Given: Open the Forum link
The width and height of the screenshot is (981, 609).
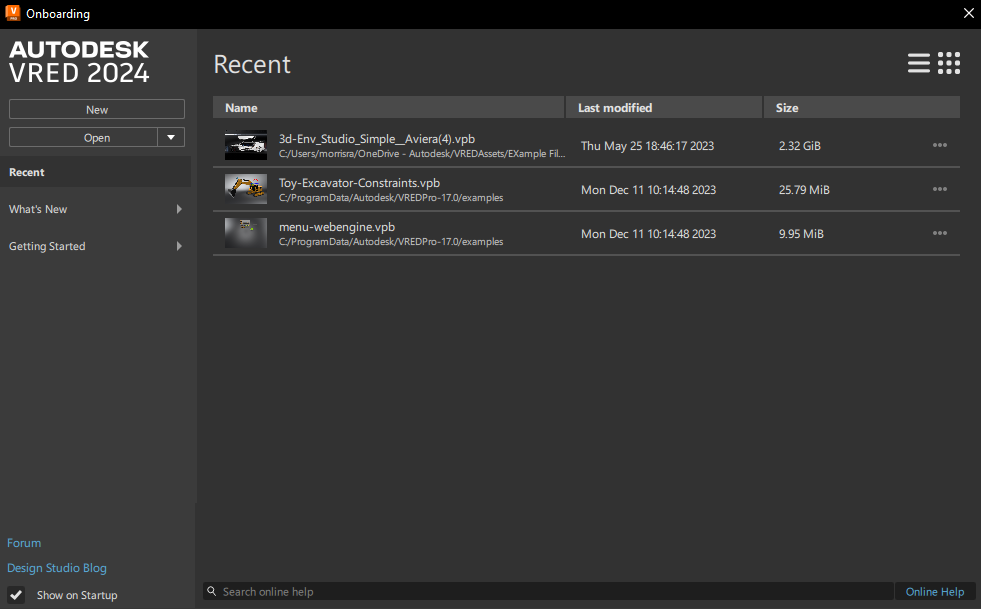Looking at the screenshot, I should 24,543.
